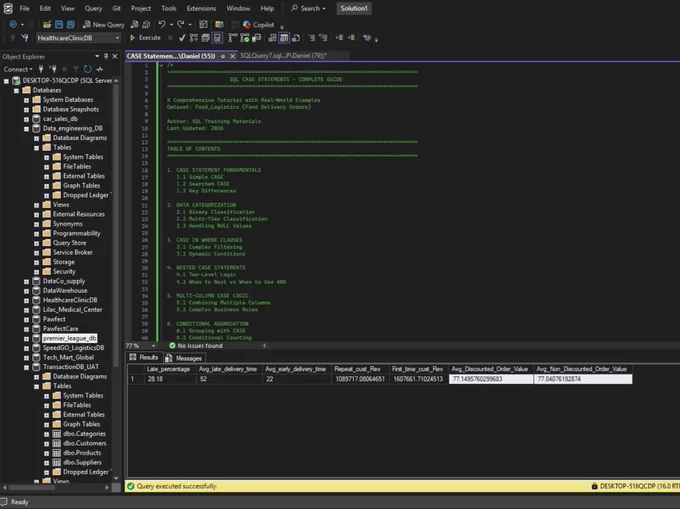
Task: Expand the premier_league_db node
Action: click(x=26, y=338)
